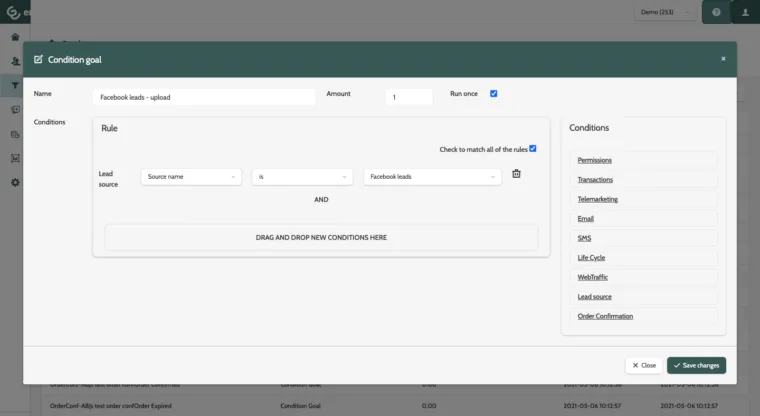Close the Condition goal dialog via X
This screenshot has height=416, width=760.
tap(723, 59)
